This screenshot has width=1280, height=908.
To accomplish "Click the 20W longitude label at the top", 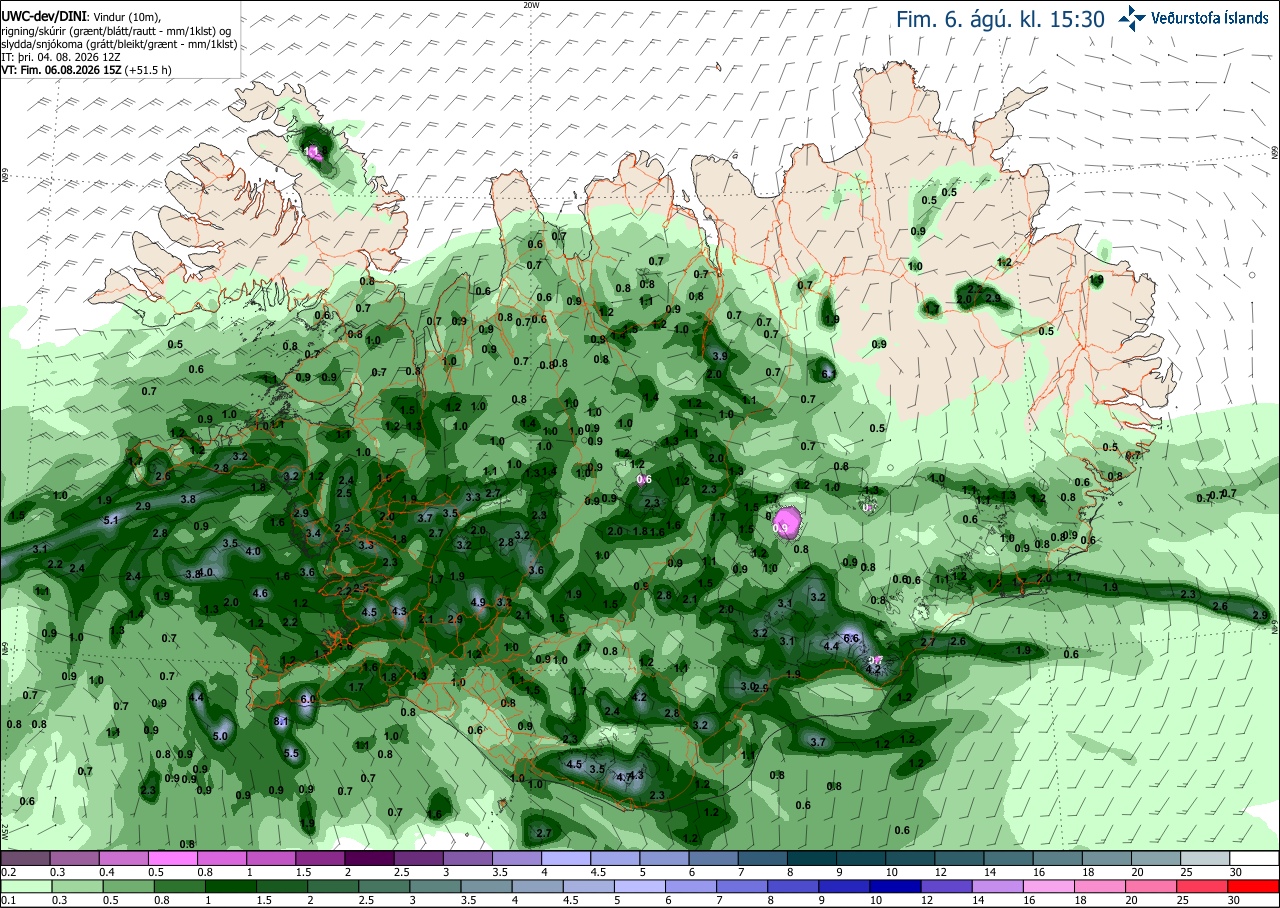I will [531, 5].
